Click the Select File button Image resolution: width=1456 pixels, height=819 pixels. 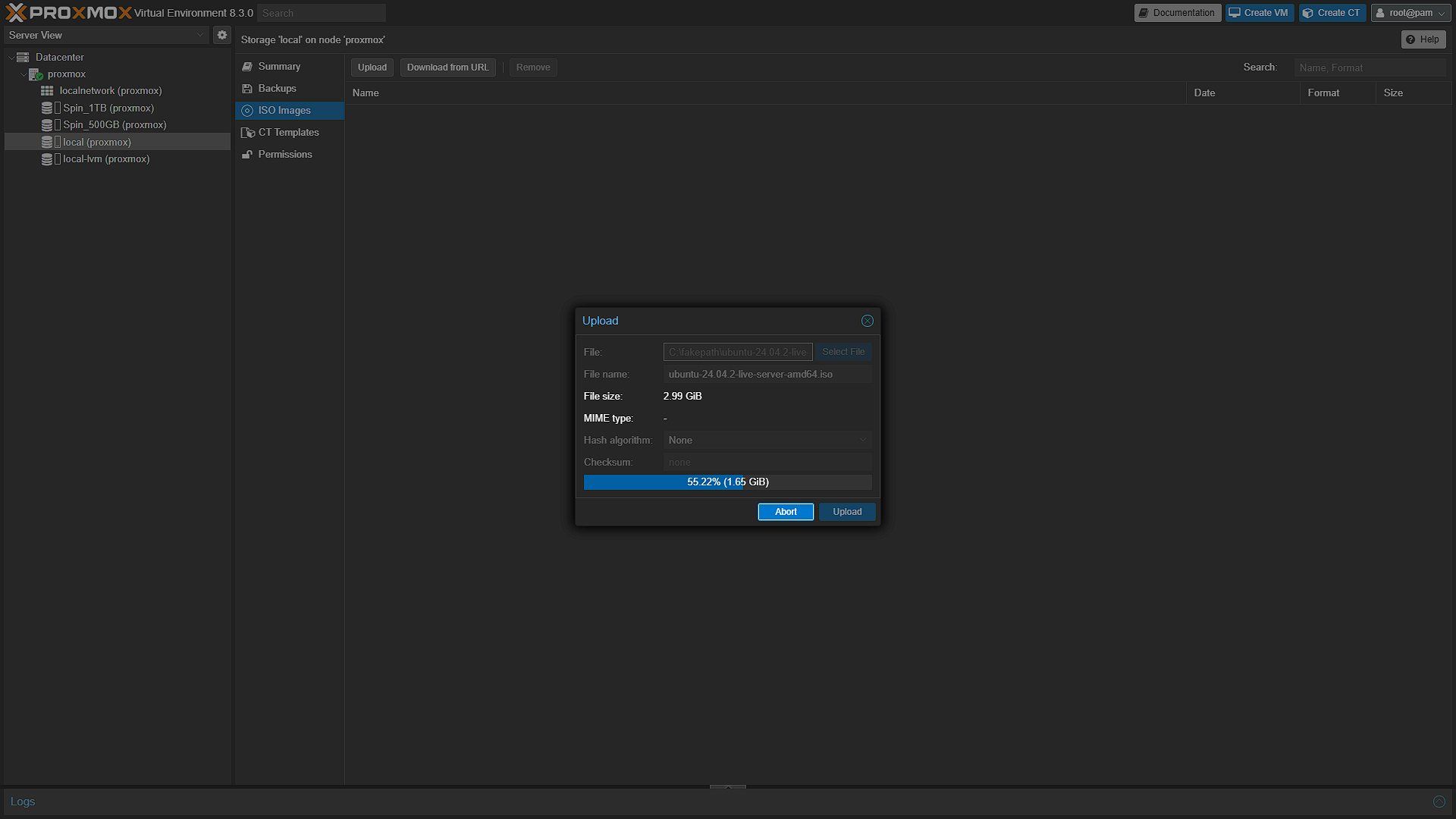[843, 352]
